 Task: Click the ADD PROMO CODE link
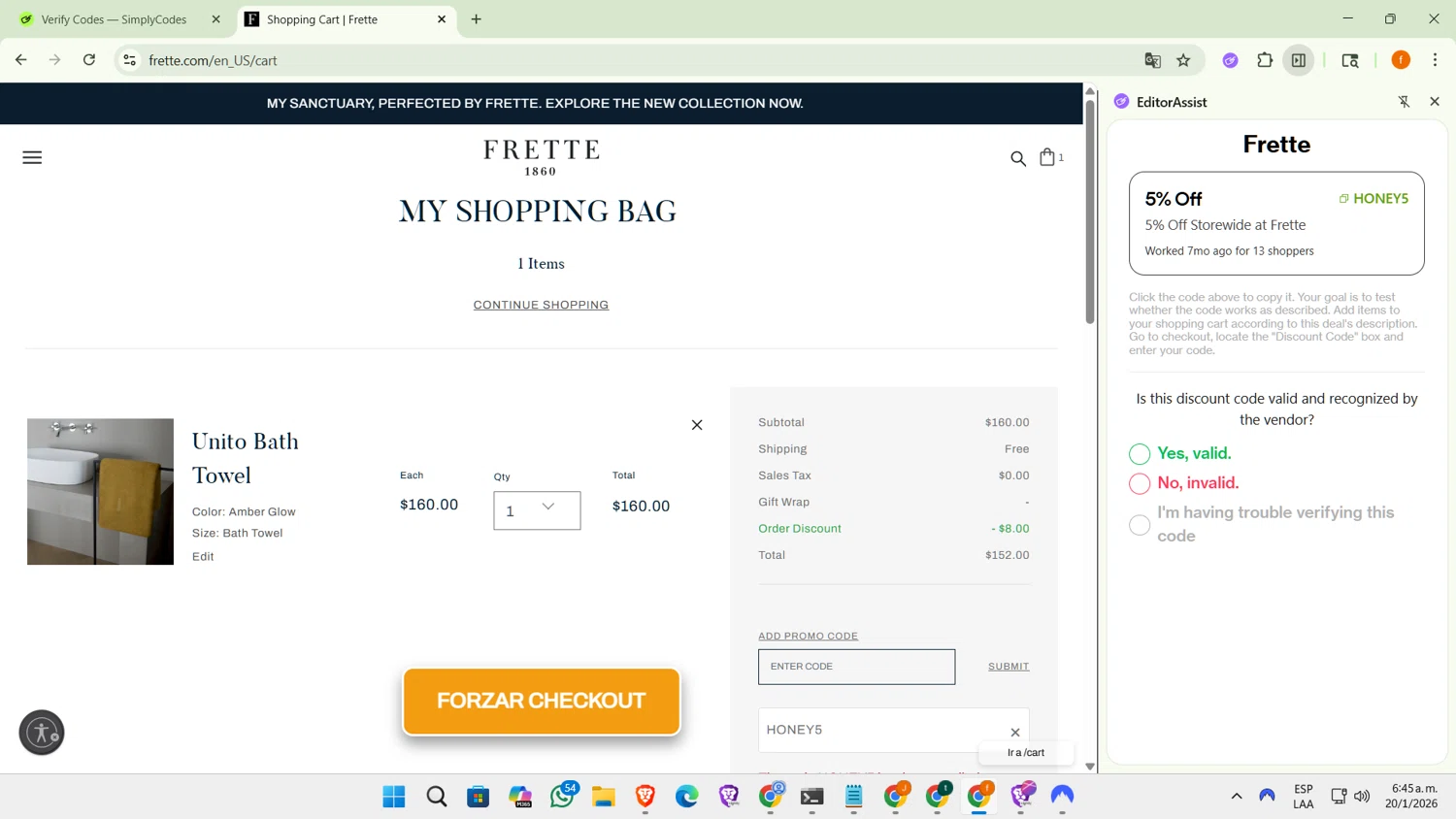(x=808, y=637)
